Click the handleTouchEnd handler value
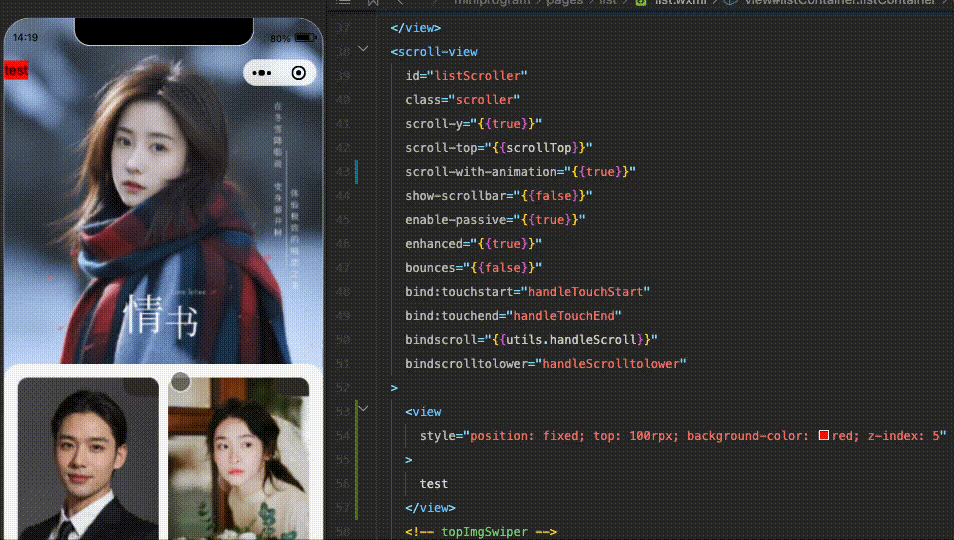 click(564, 316)
